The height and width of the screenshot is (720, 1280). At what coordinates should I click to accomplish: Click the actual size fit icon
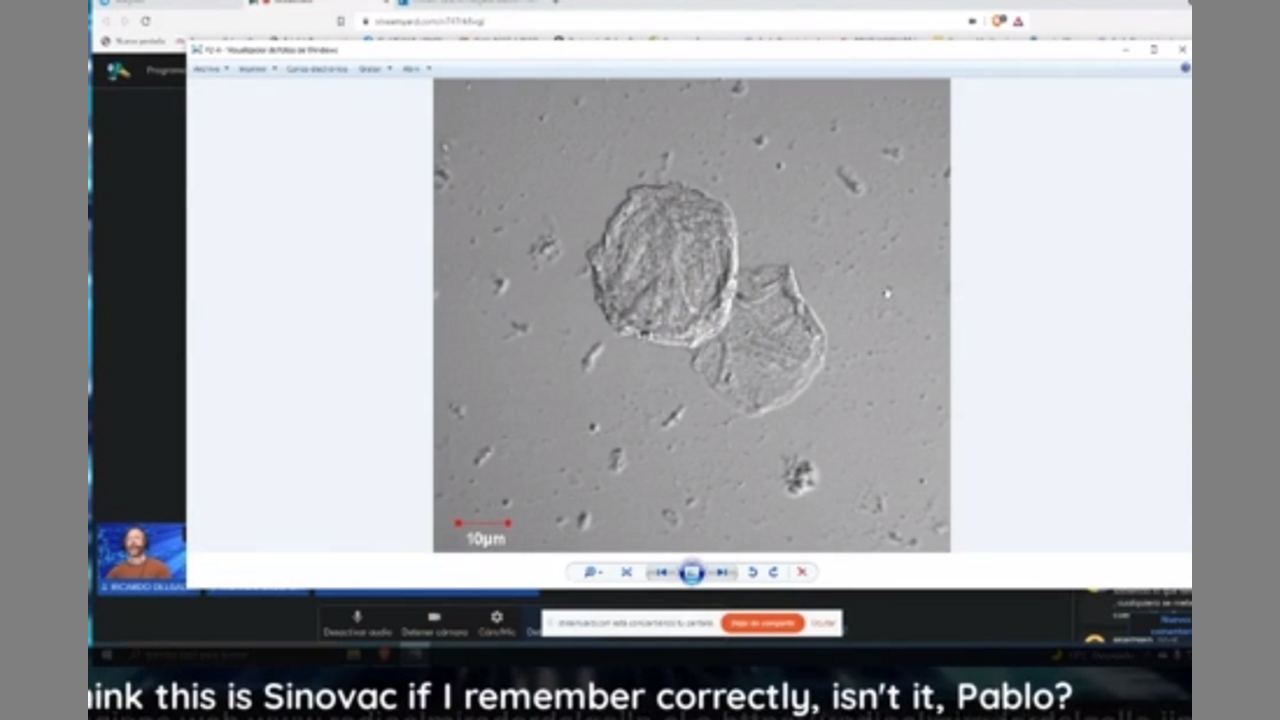coord(627,572)
